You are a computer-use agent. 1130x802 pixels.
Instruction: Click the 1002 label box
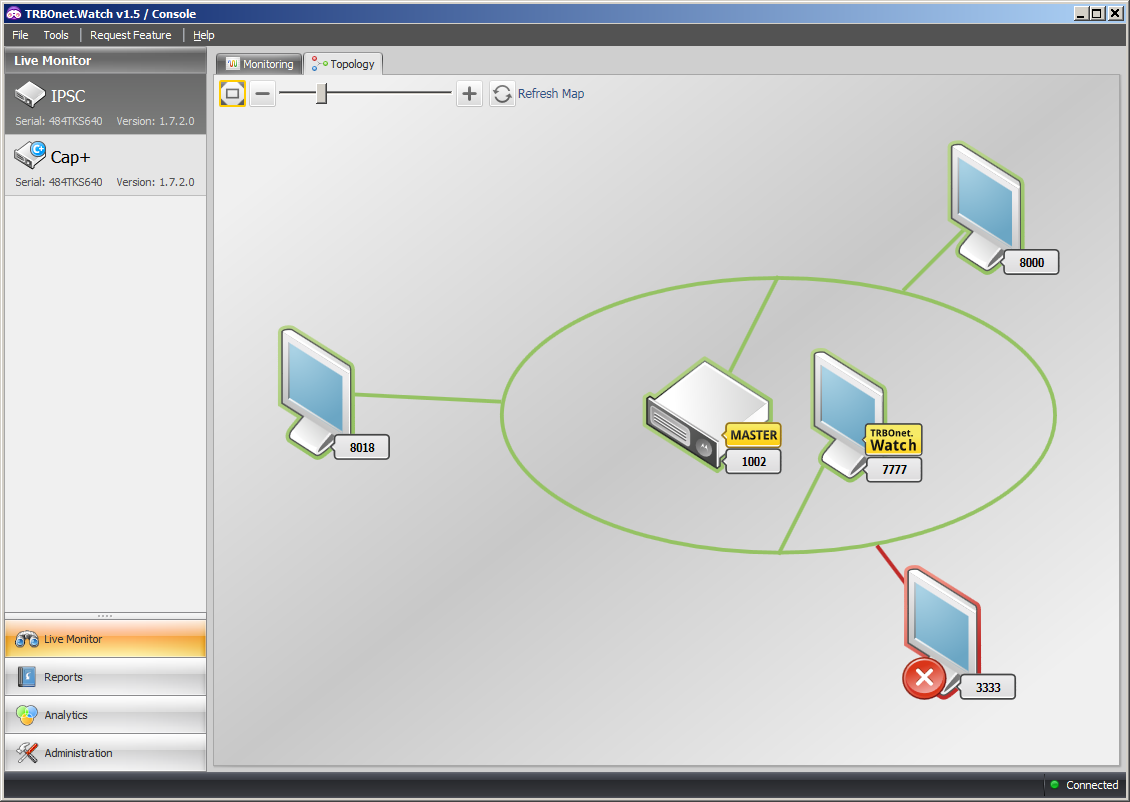click(754, 462)
